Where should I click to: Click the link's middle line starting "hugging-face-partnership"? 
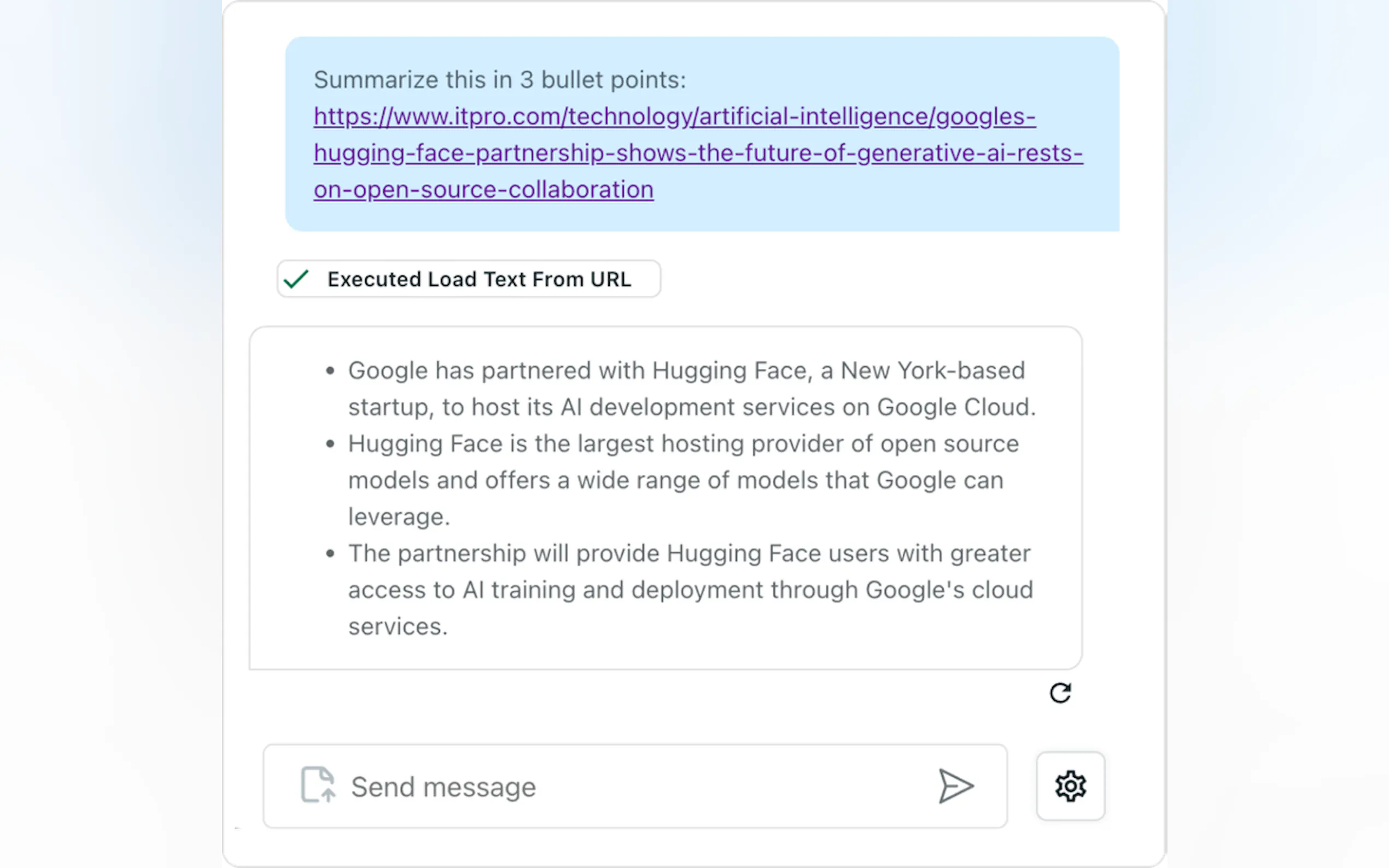pos(698,153)
